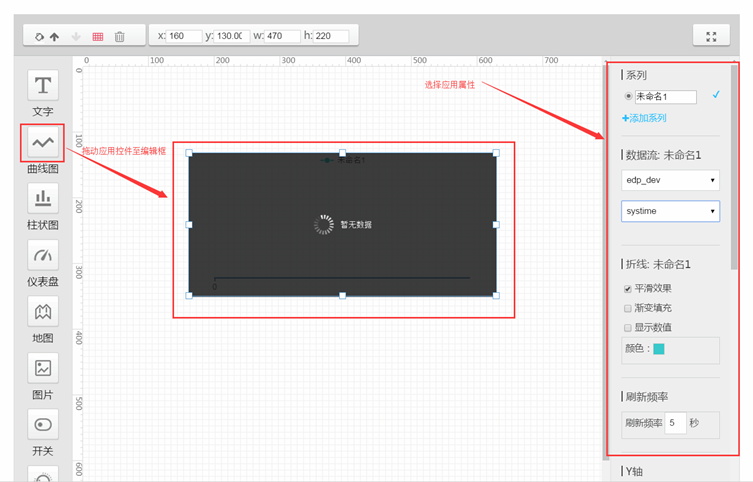Select the 开关 switch widget icon
Viewport: 753px width, 482px height.
point(43,424)
